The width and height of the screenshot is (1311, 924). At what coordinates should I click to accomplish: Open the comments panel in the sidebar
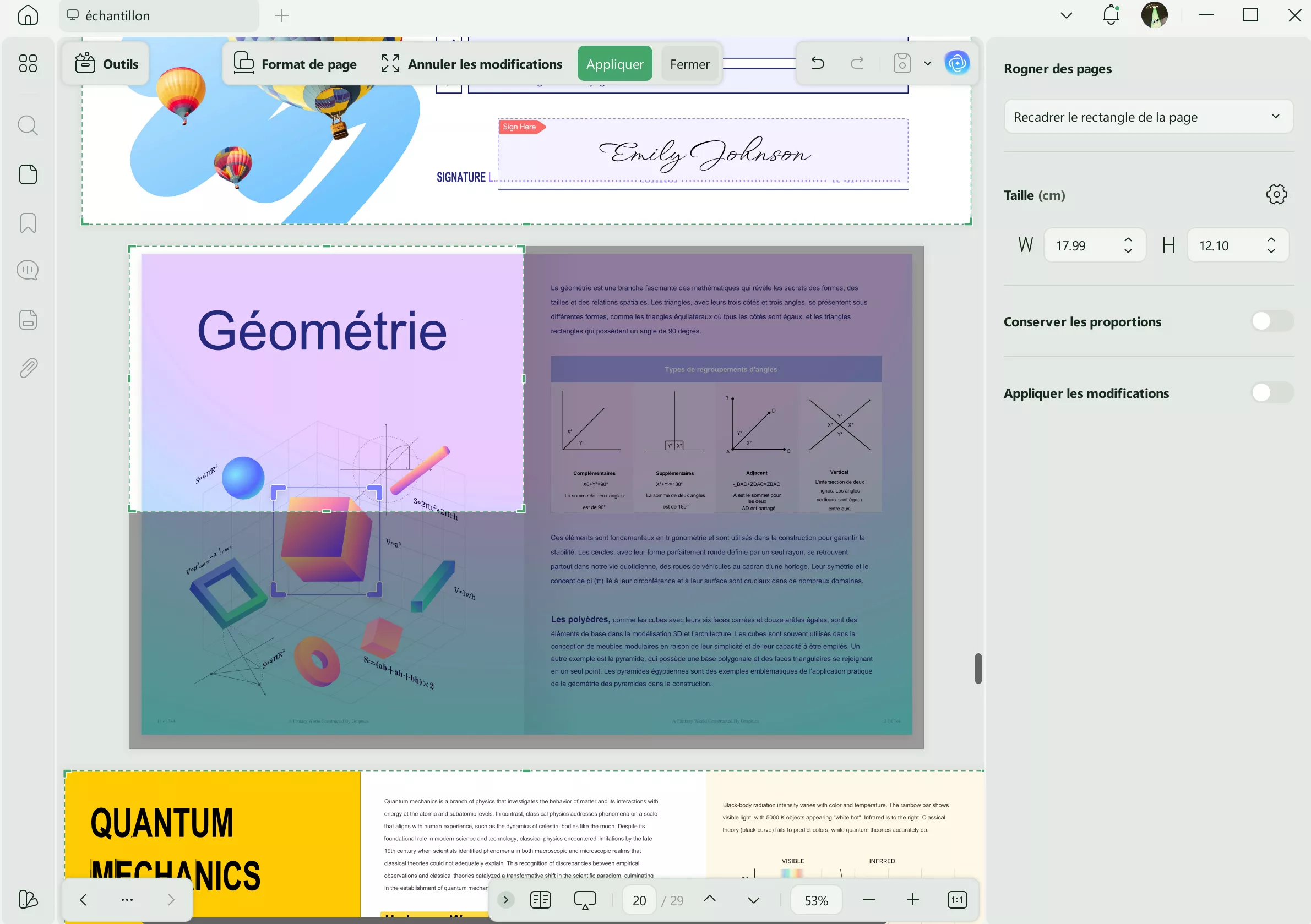pos(28,270)
